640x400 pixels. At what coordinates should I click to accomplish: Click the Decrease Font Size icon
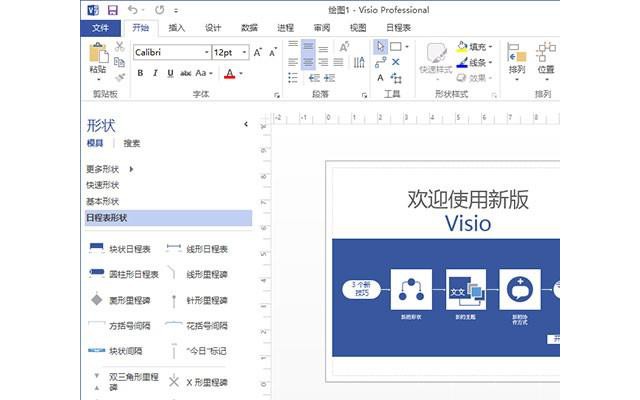(x=273, y=52)
